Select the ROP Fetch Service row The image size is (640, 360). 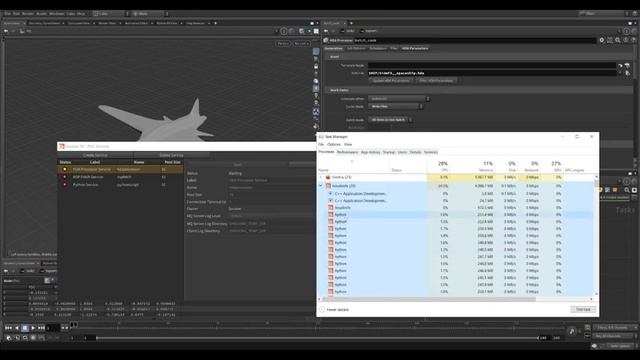[120, 177]
